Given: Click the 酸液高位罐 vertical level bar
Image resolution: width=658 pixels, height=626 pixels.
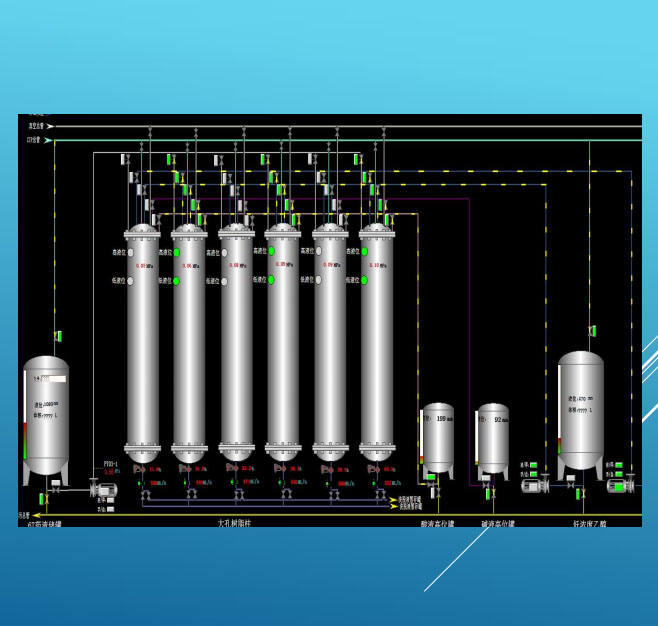Looking at the screenshot, I should (422, 437).
